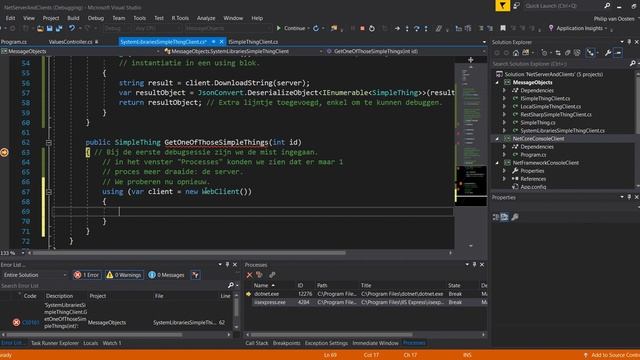Click the Properties panel wrench pages icon
The height and width of the screenshot is (360, 640).
pos(515,217)
